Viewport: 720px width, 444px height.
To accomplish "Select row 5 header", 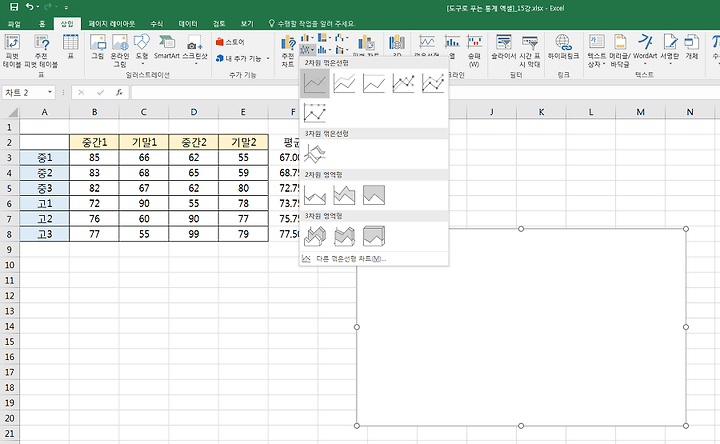I will [x=10, y=188].
